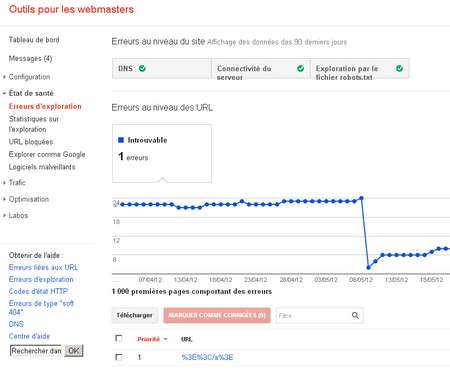
Task: Select Erreurs d'exploration in sidebar
Action: point(45,106)
